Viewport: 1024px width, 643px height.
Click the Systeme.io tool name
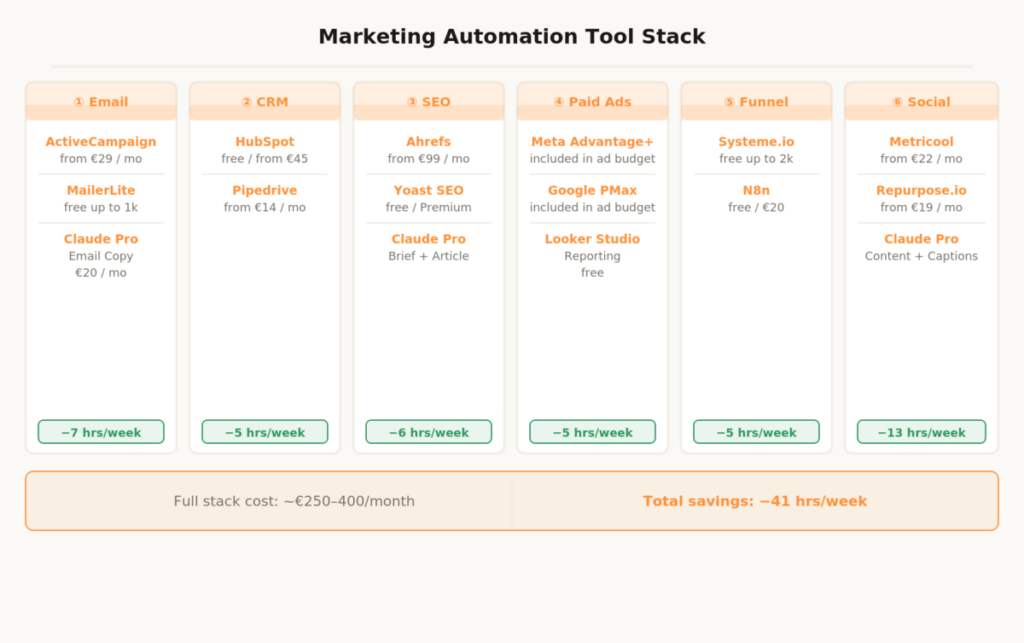[x=756, y=142]
